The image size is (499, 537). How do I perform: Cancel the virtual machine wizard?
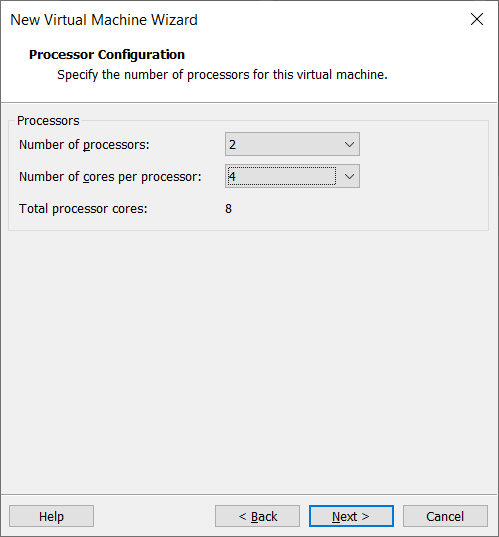point(445,516)
